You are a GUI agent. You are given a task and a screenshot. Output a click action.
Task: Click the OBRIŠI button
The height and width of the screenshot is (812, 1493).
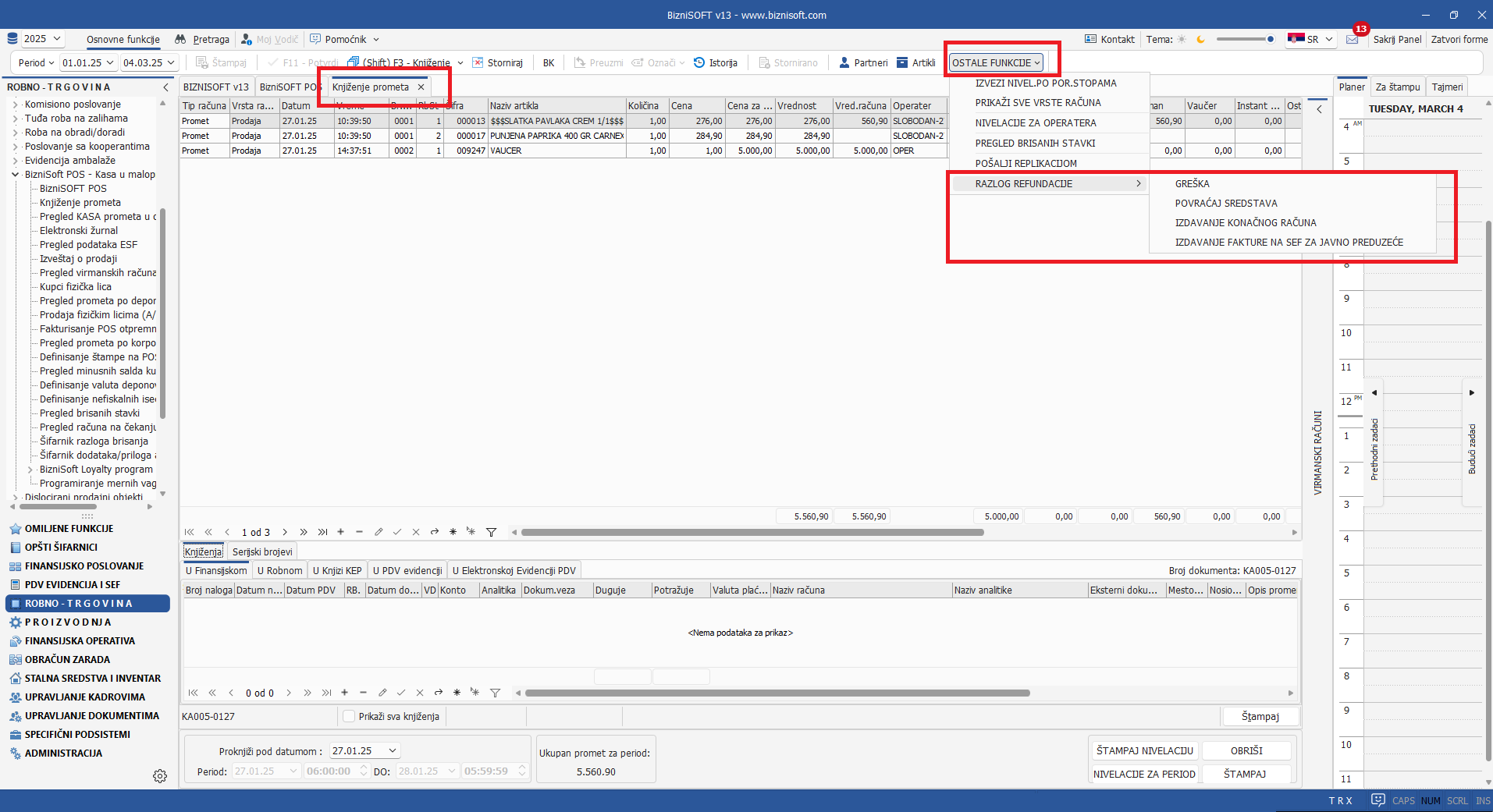[x=1246, y=750]
